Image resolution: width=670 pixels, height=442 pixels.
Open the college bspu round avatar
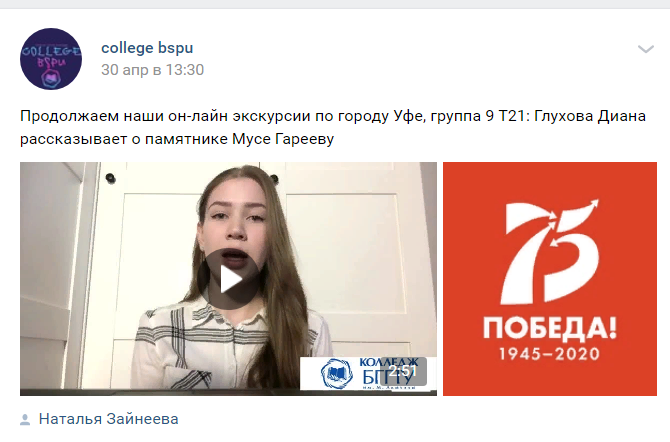click(51, 59)
